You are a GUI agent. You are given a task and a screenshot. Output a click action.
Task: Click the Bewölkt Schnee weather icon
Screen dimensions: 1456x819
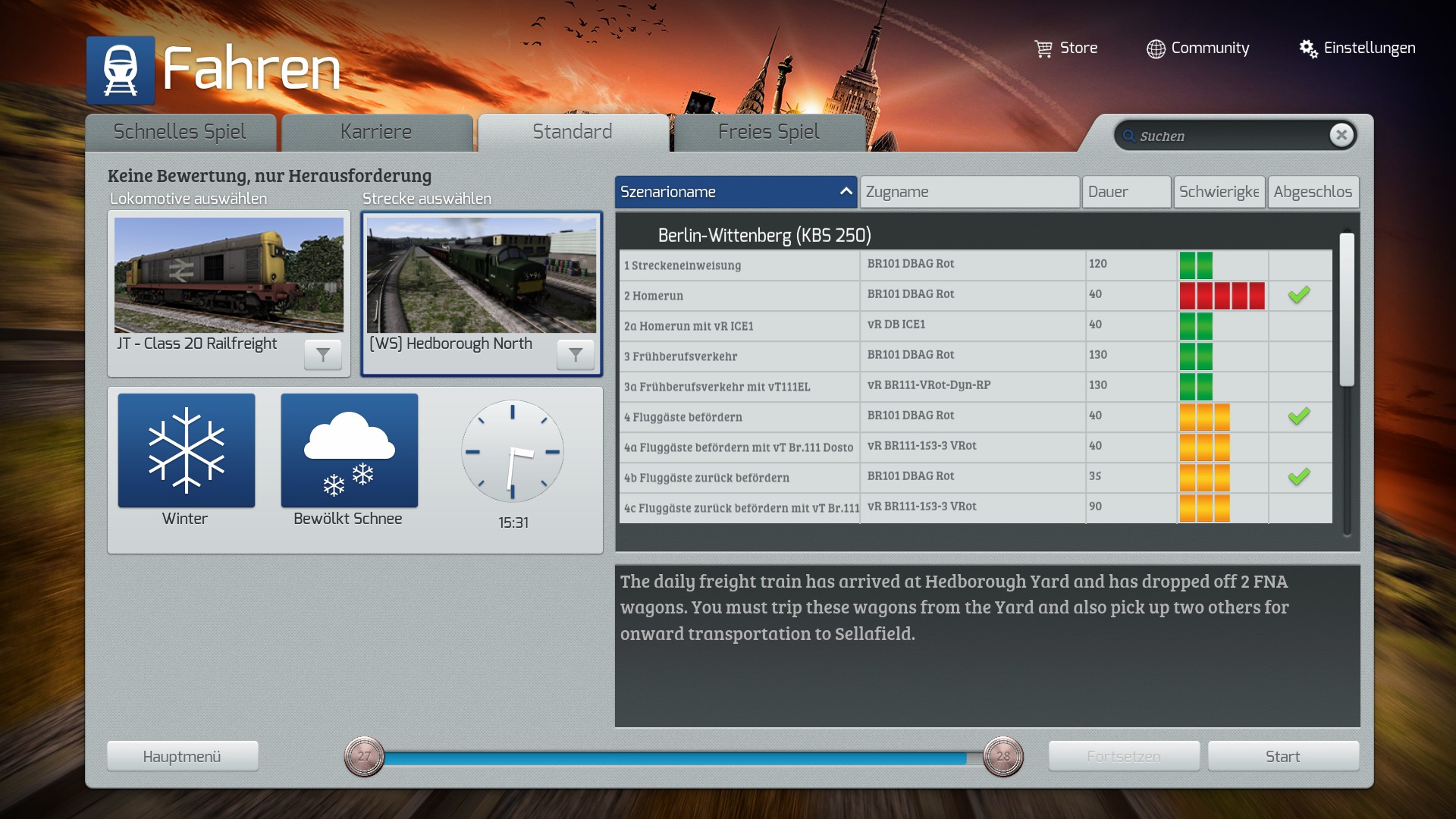tap(349, 450)
